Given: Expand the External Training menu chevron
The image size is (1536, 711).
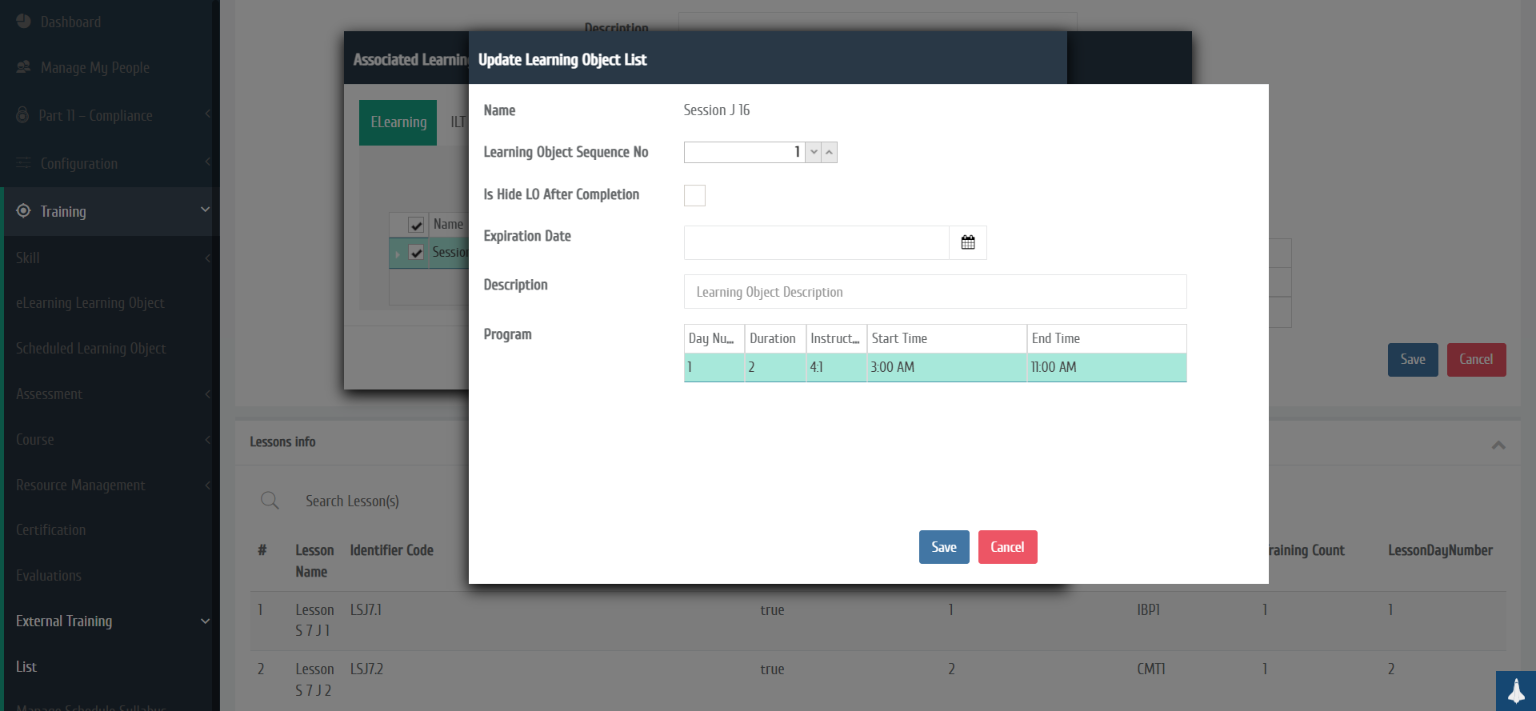Looking at the screenshot, I should [205, 621].
